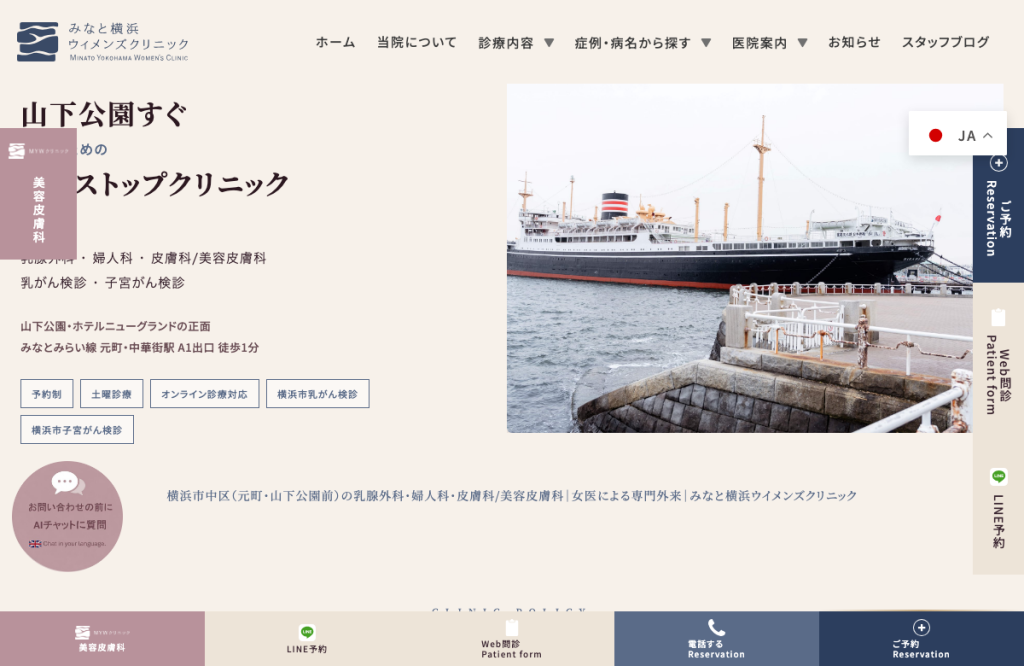Screen dimensions: 1024x666
Task: Tap the UK flag on the chat bubble
Action: pyautogui.click(x=35, y=543)
